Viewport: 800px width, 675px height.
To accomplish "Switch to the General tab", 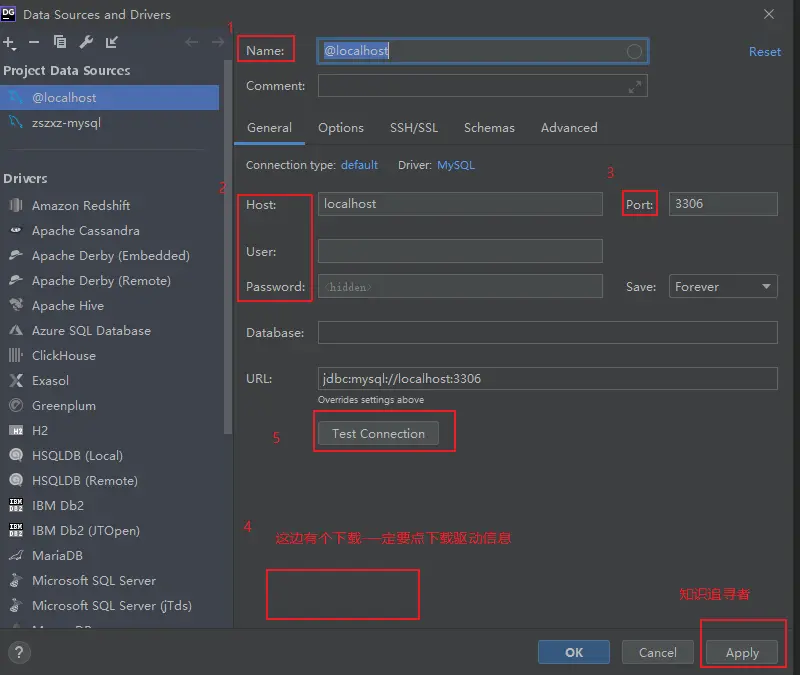I will click(x=269, y=128).
